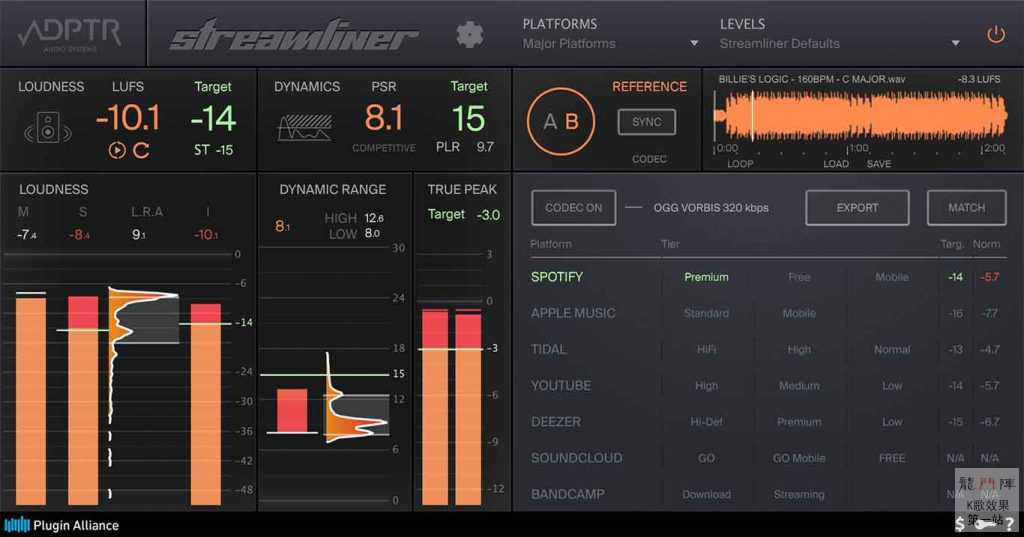The width and height of the screenshot is (1024, 537).
Task: Select the BANDCAMP platform row
Action: [567, 495]
